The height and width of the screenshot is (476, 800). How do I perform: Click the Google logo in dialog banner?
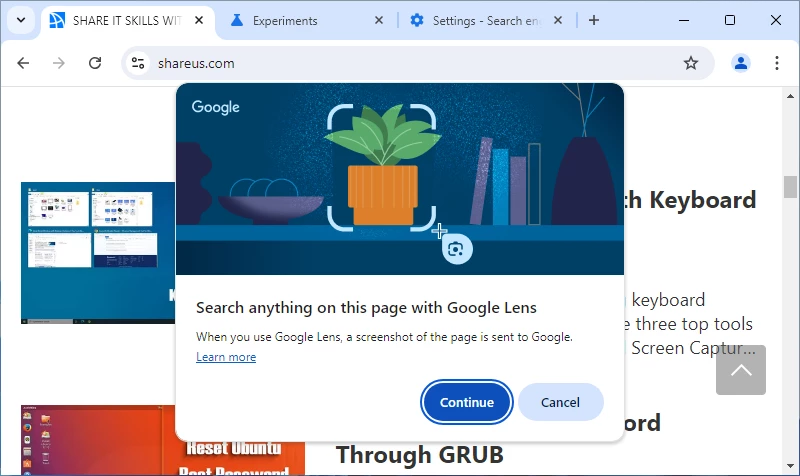pyautogui.click(x=215, y=108)
